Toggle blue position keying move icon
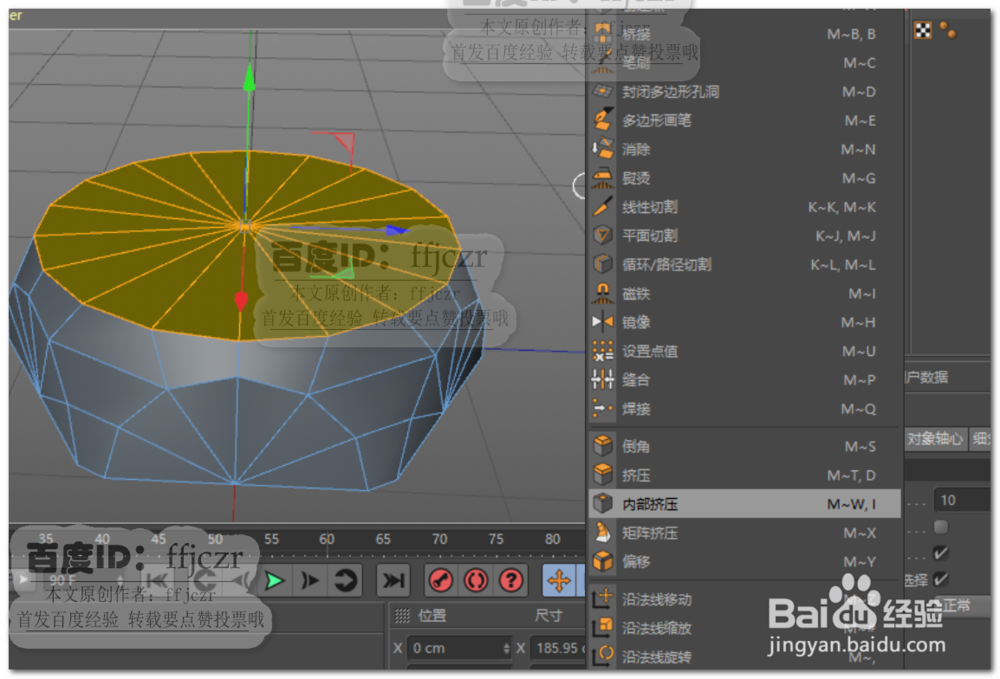This screenshot has width=1000, height=679. coord(559,581)
